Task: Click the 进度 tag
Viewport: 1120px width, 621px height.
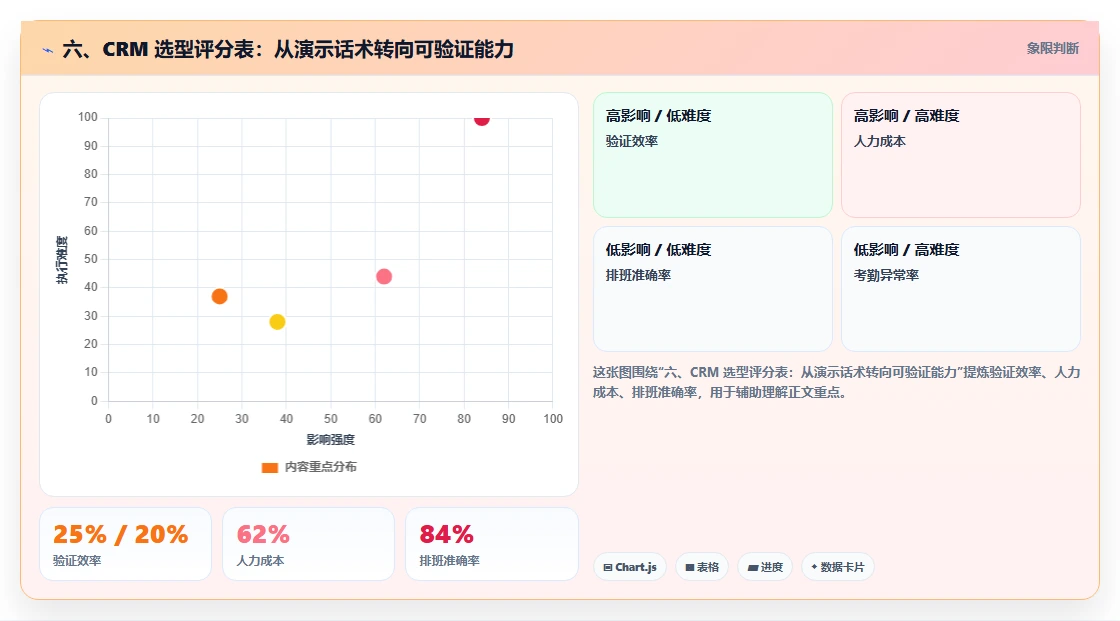Action: [764, 567]
